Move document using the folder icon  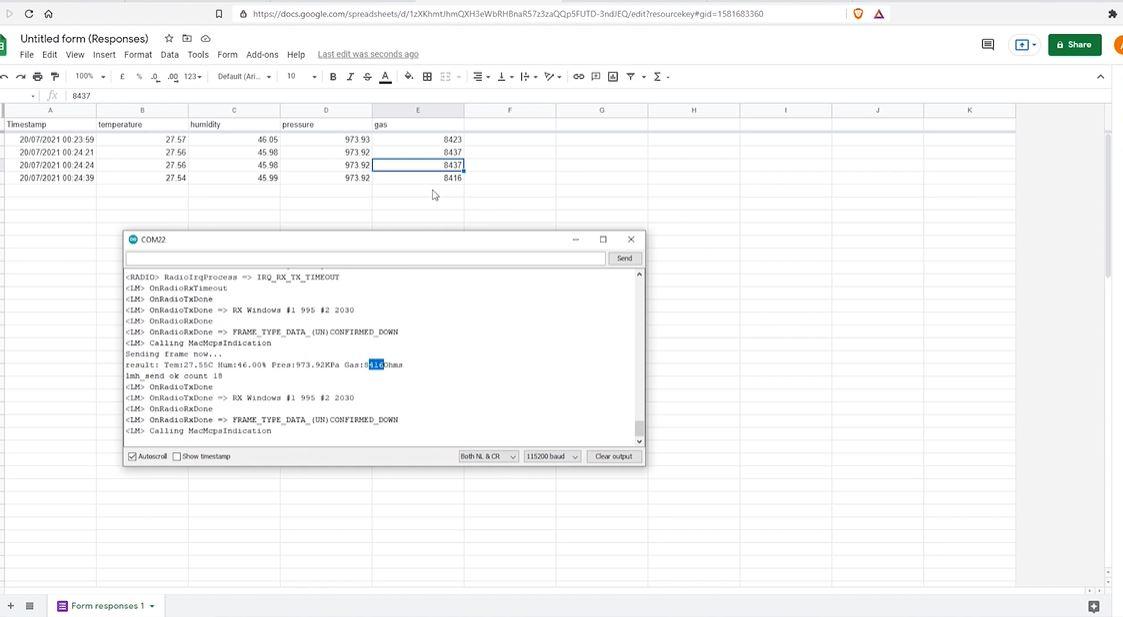click(x=187, y=39)
